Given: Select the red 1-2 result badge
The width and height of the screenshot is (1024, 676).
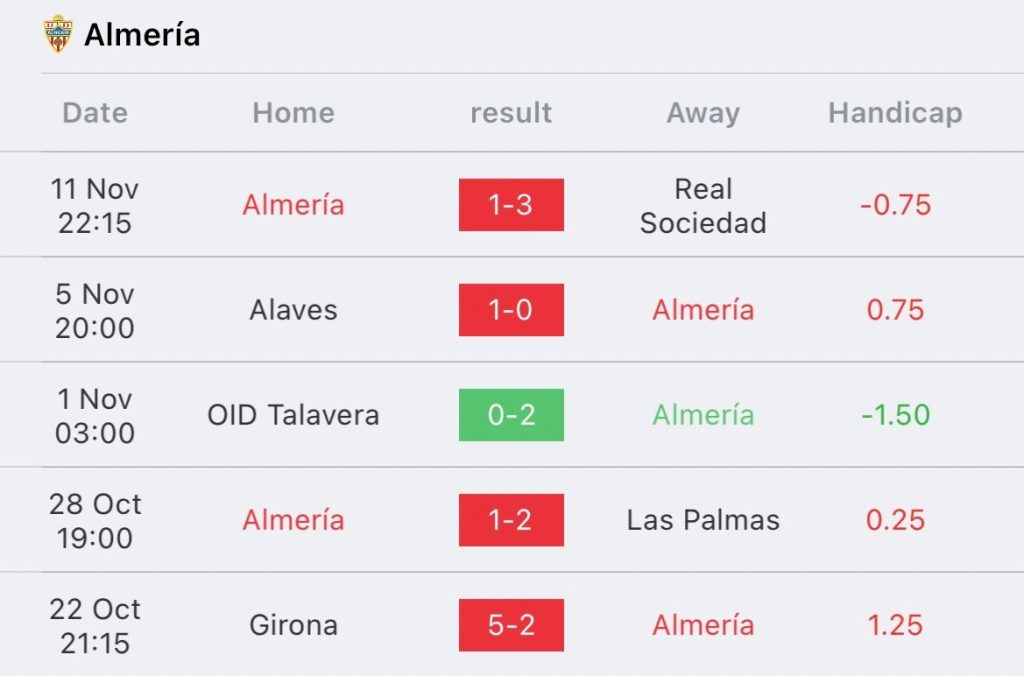Looking at the screenshot, I should pyautogui.click(x=511, y=520).
